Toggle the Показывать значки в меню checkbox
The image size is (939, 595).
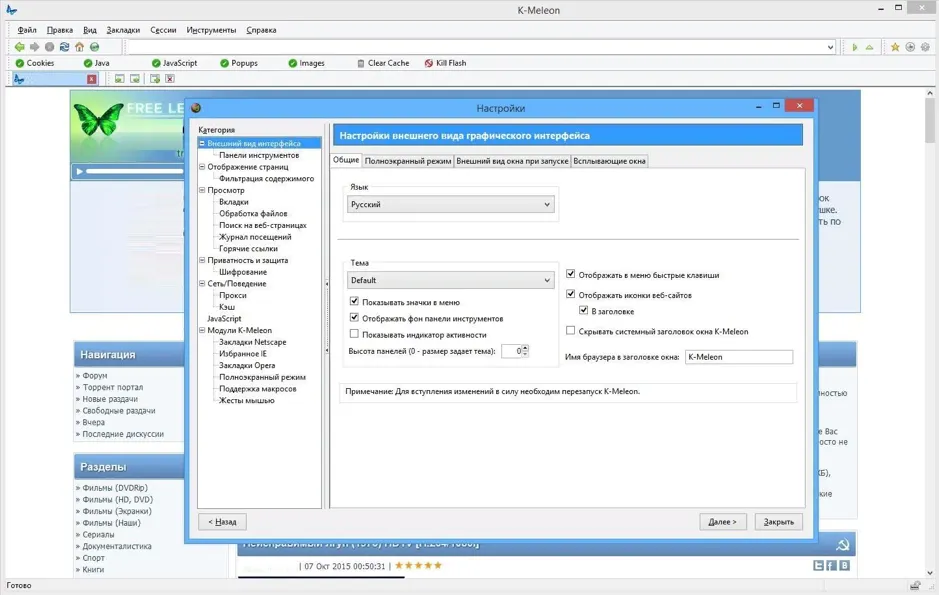[x=355, y=301]
